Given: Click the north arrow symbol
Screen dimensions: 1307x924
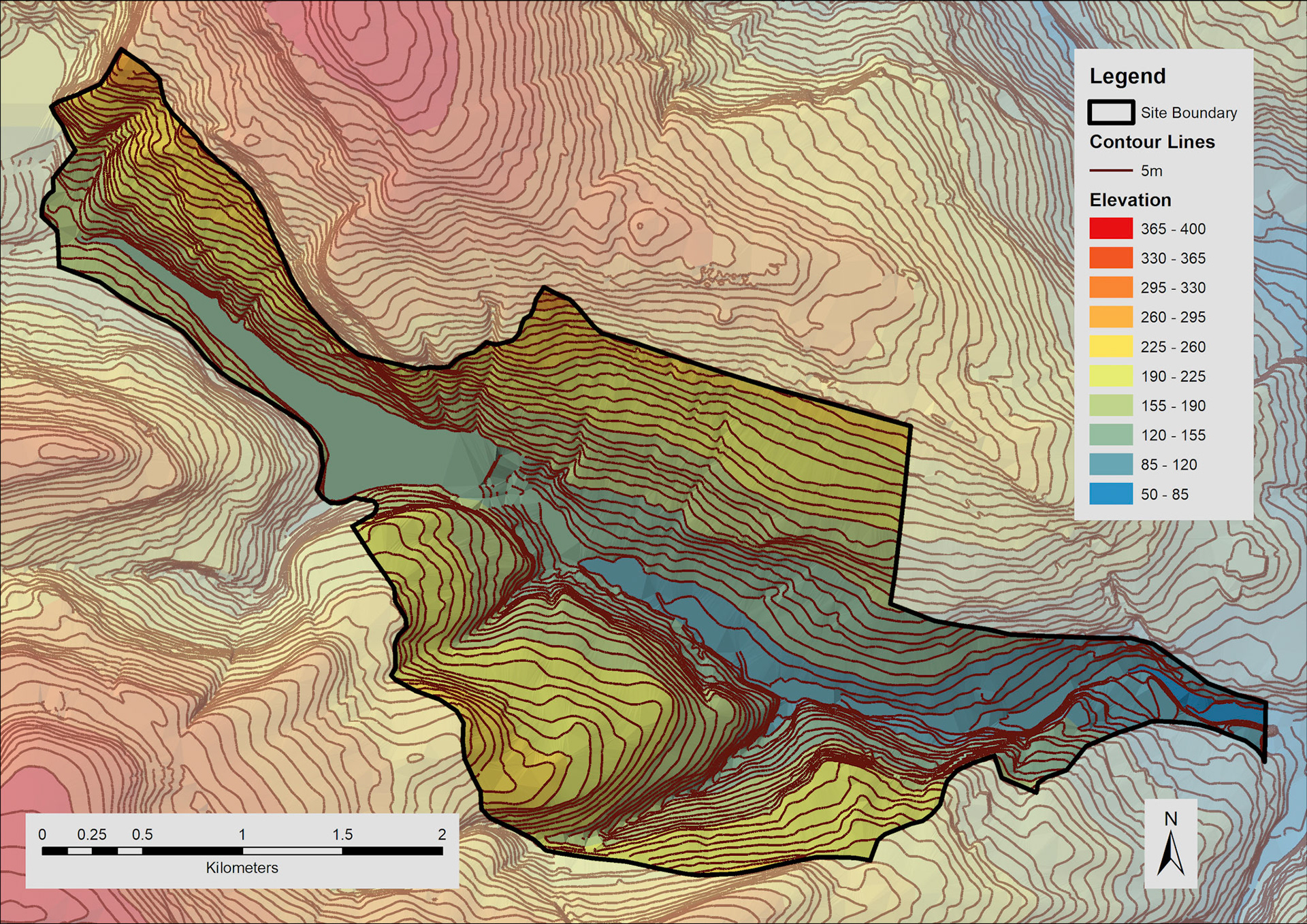Looking at the screenshot, I should pos(1171,853).
